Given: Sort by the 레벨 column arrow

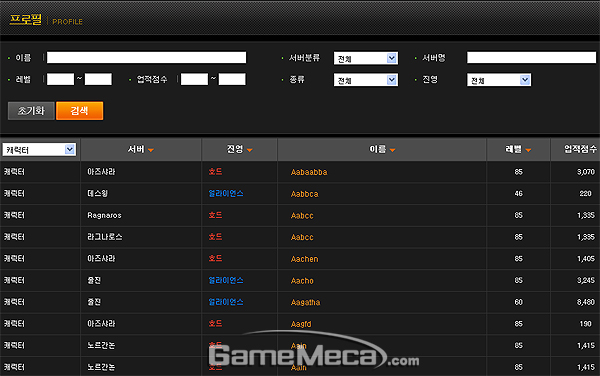Looking at the screenshot, I should pyautogui.click(x=528, y=150).
